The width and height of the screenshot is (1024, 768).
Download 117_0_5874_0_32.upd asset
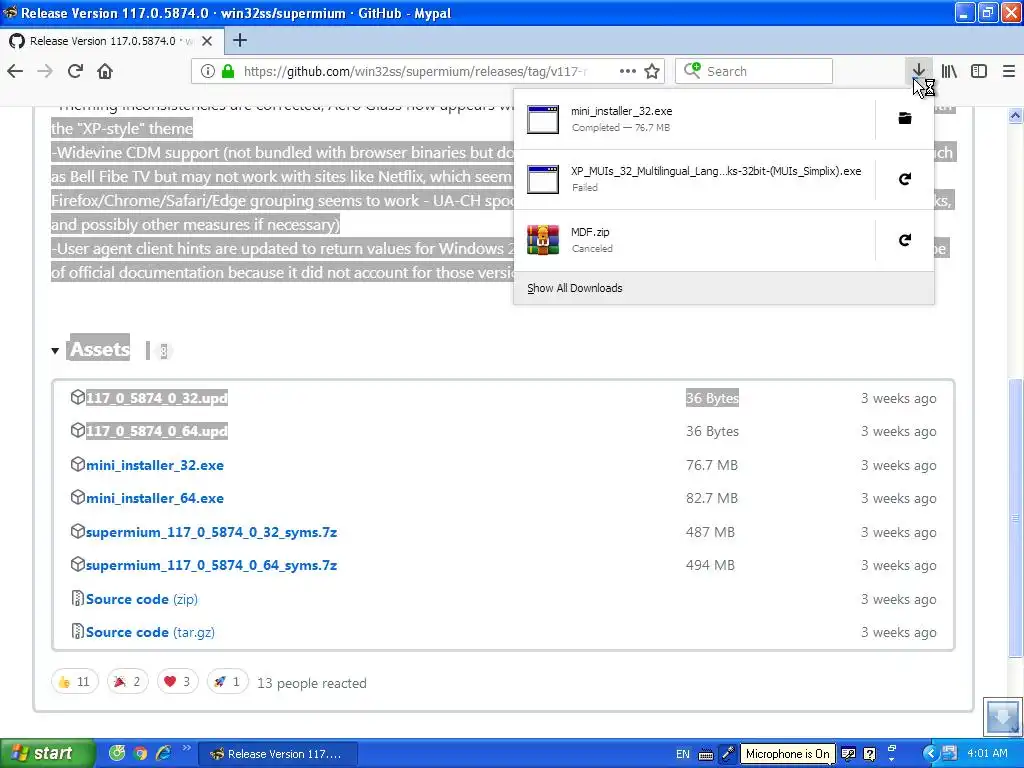point(157,398)
